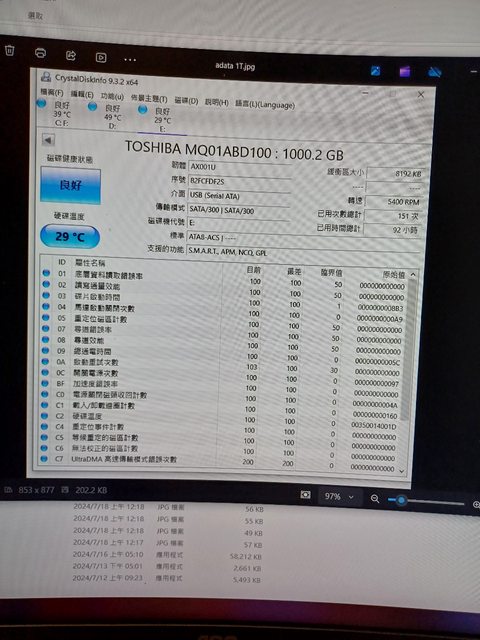
Task: Select the C: F: disk tab
Action: tap(55, 113)
